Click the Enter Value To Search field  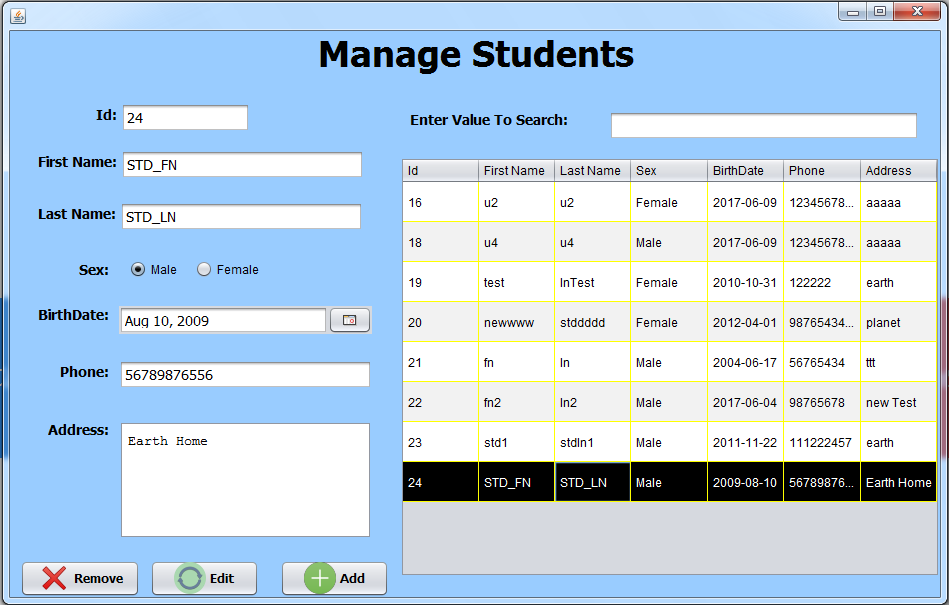(763, 124)
